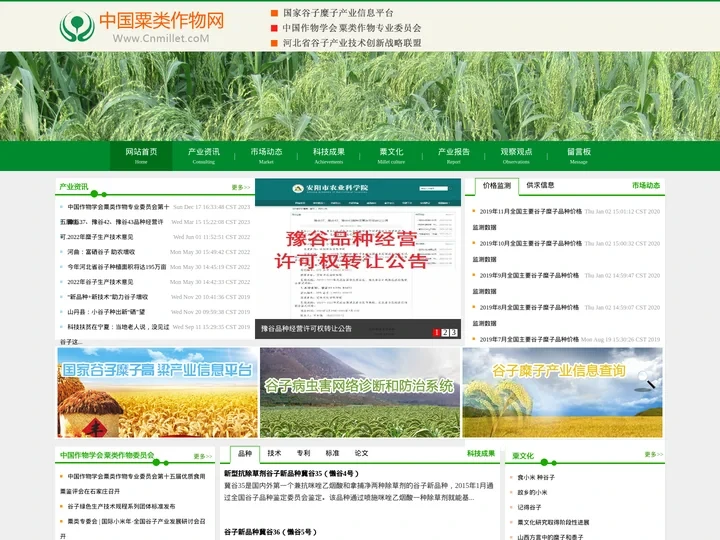
Task: Open the 网站首页 Home menu item
Action: pos(141,156)
